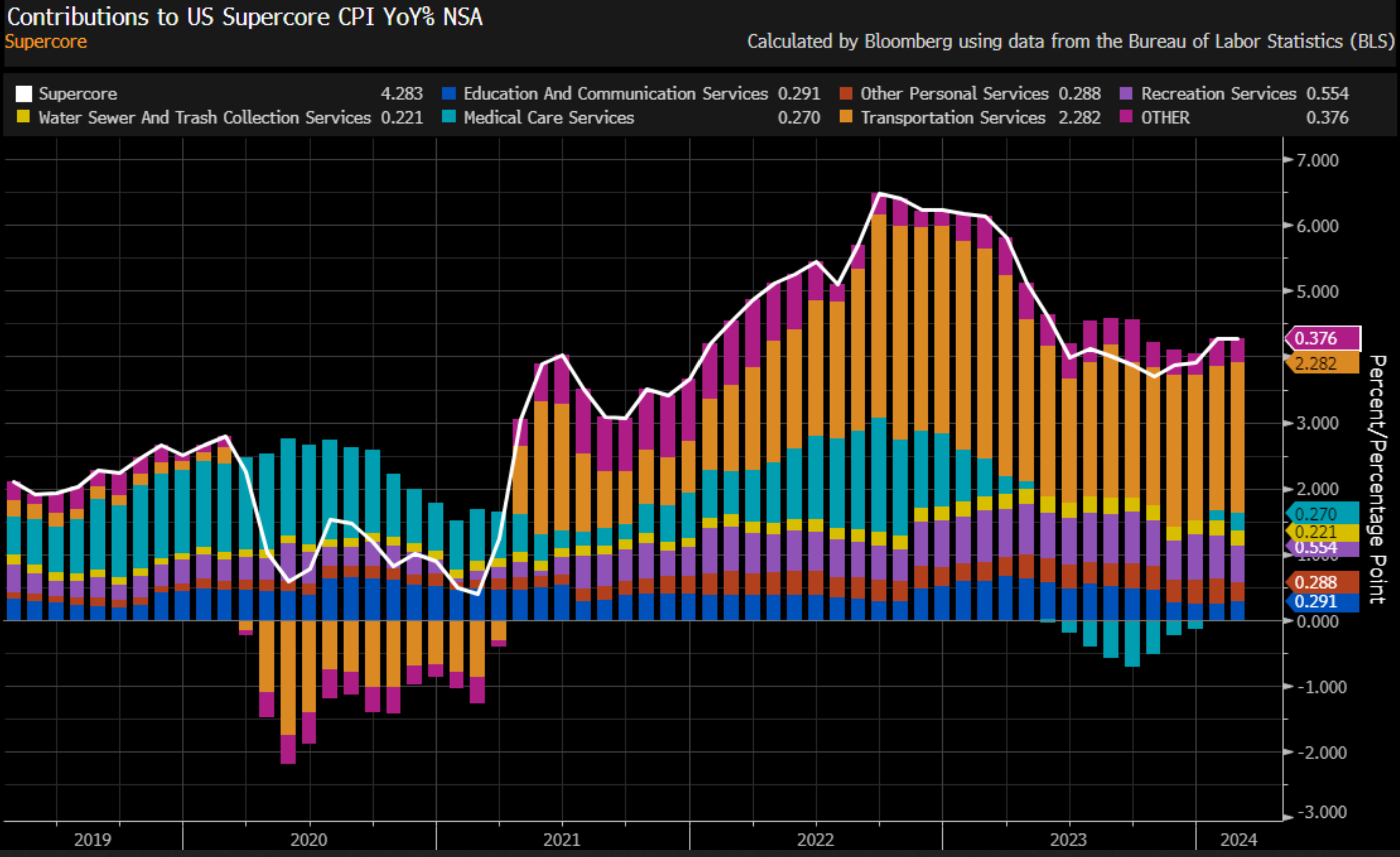1400x857 pixels.
Task: Click the 0.376 magenta axis value tag
Action: [1323, 339]
